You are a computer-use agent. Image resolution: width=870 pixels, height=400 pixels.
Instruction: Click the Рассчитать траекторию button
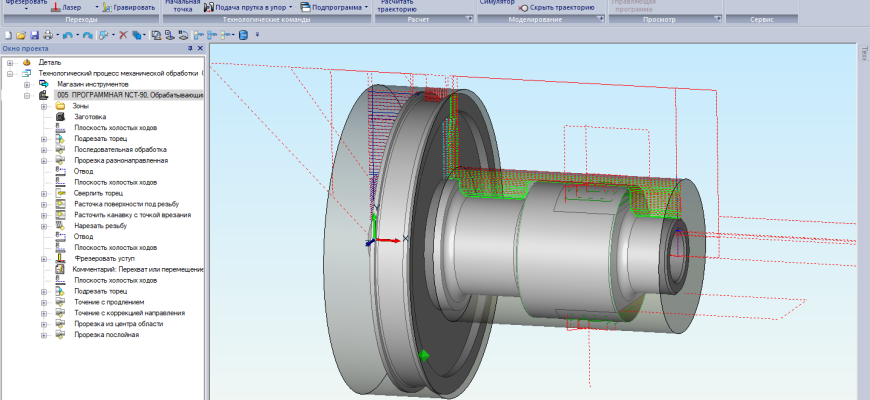pyautogui.click(x=397, y=5)
